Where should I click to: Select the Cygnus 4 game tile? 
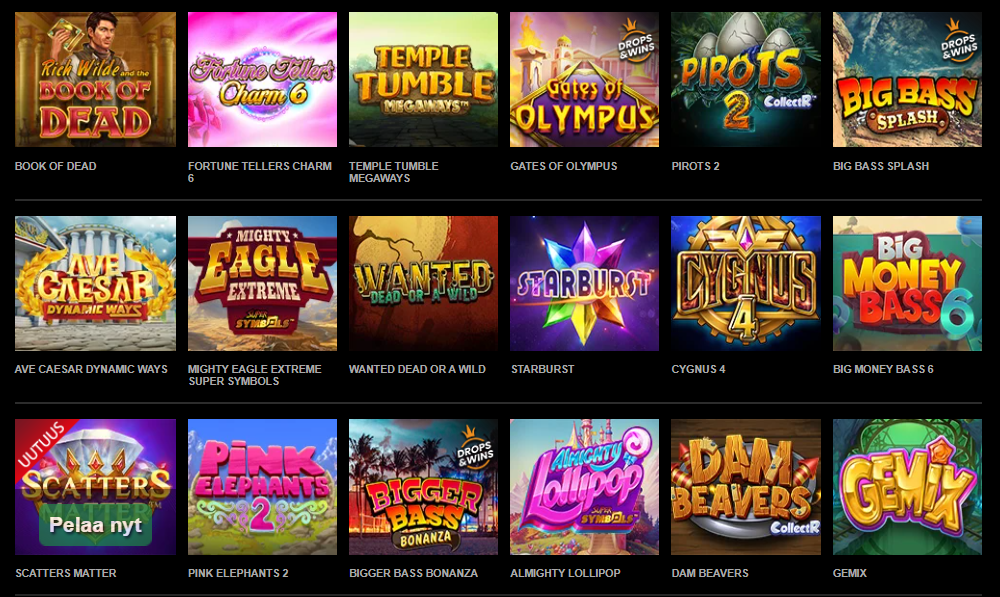(x=746, y=283)
